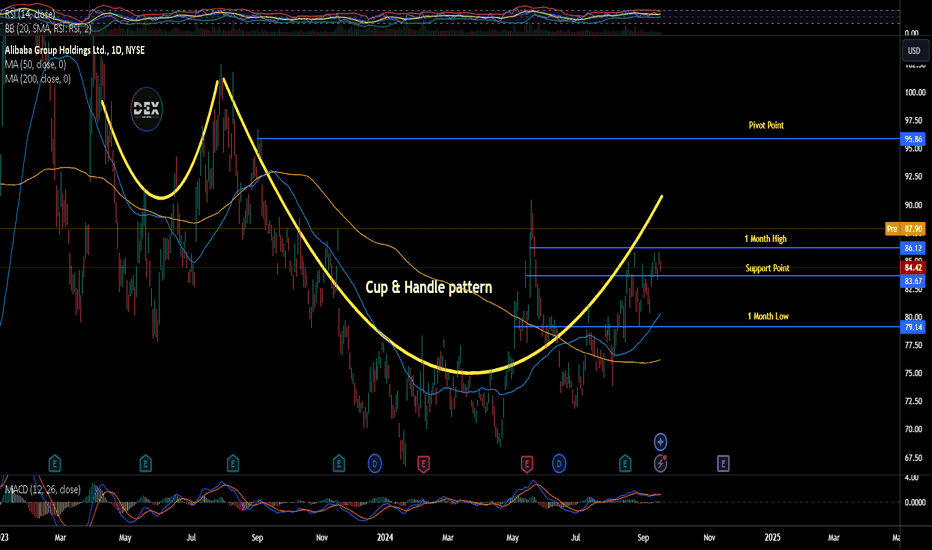Click the circled plus icon above the lightning marker
The image size is (932, 550).
[x=660, y=442]
